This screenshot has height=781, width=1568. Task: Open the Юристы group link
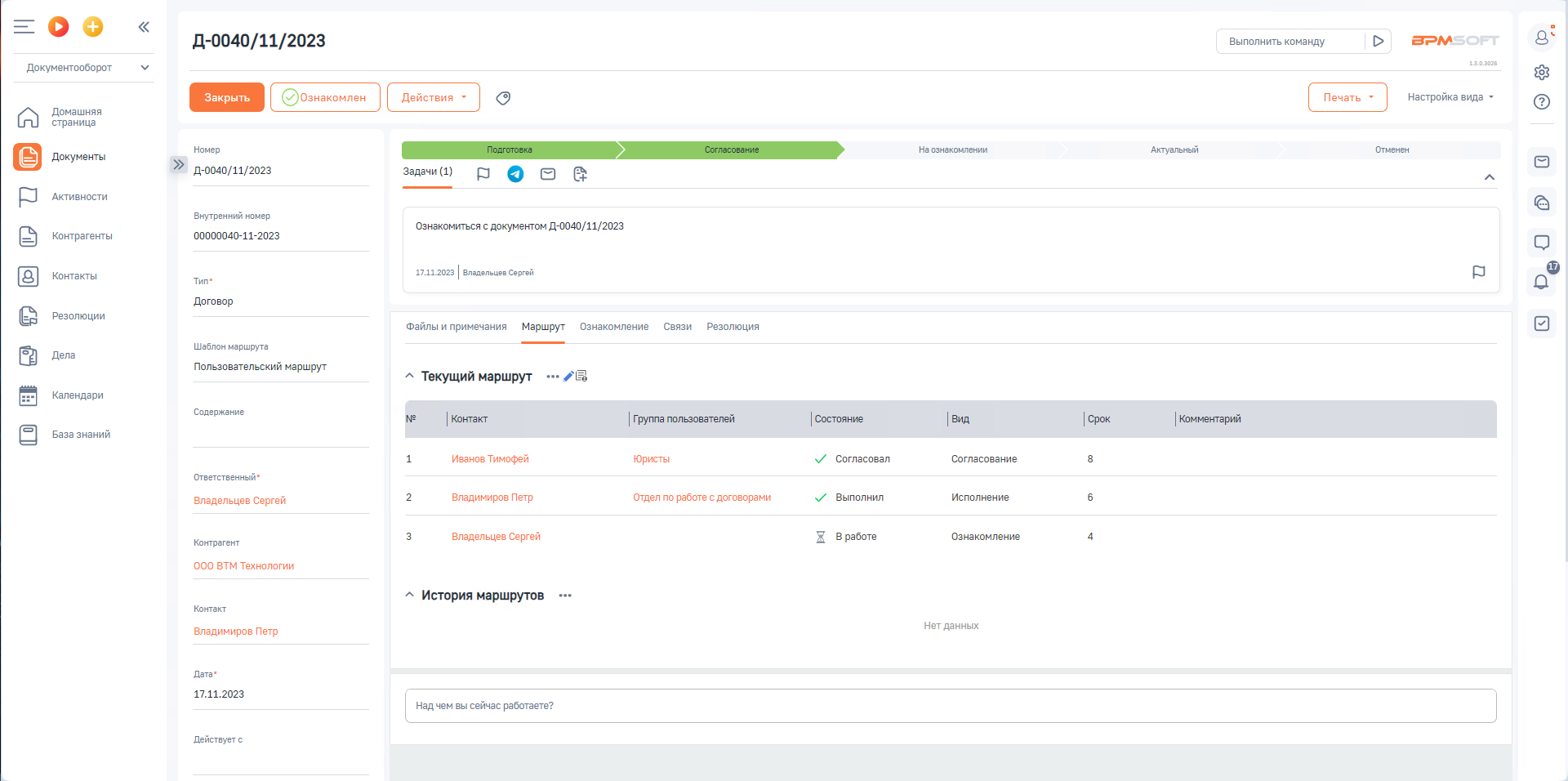pyautogui.click(x=652, y=459)
